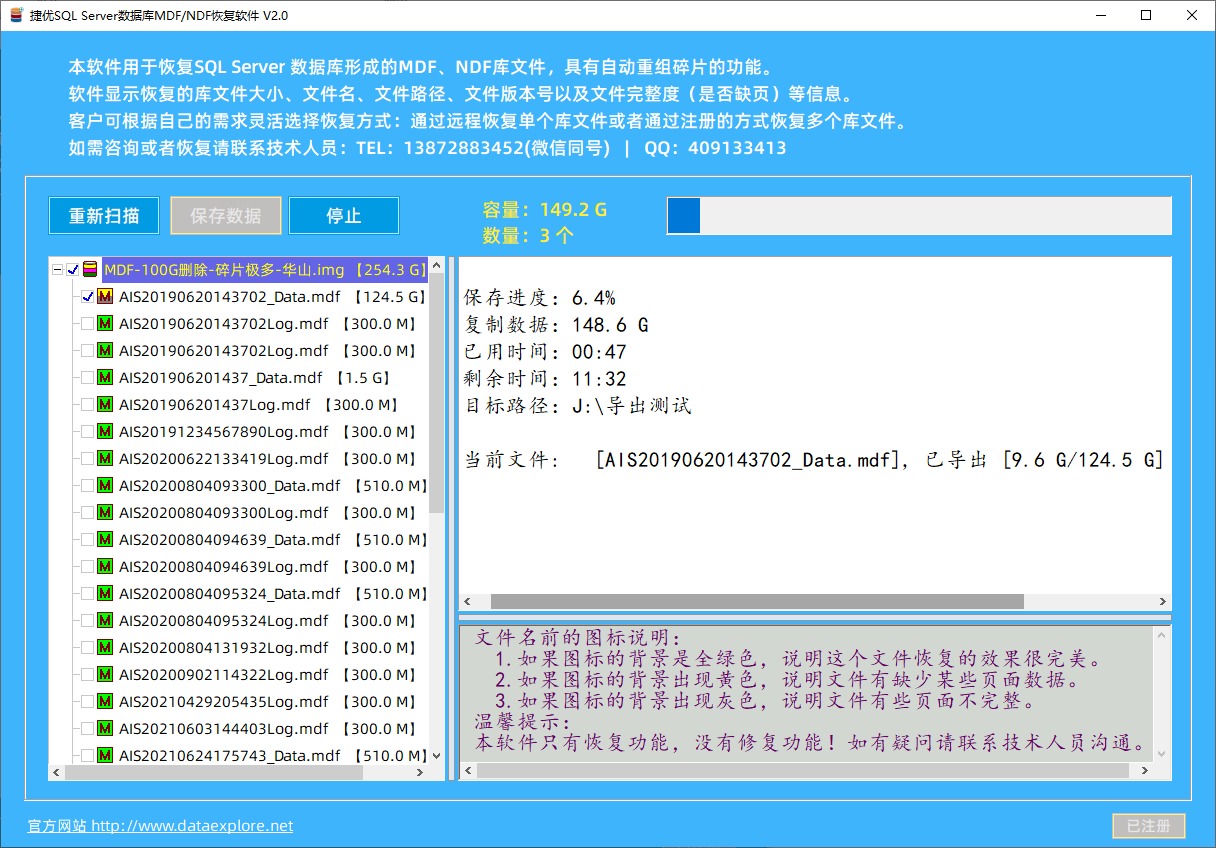Click info panel bottom scroll right arrow
Screen dimensions: 1216x848
(x=1145, y=772)
